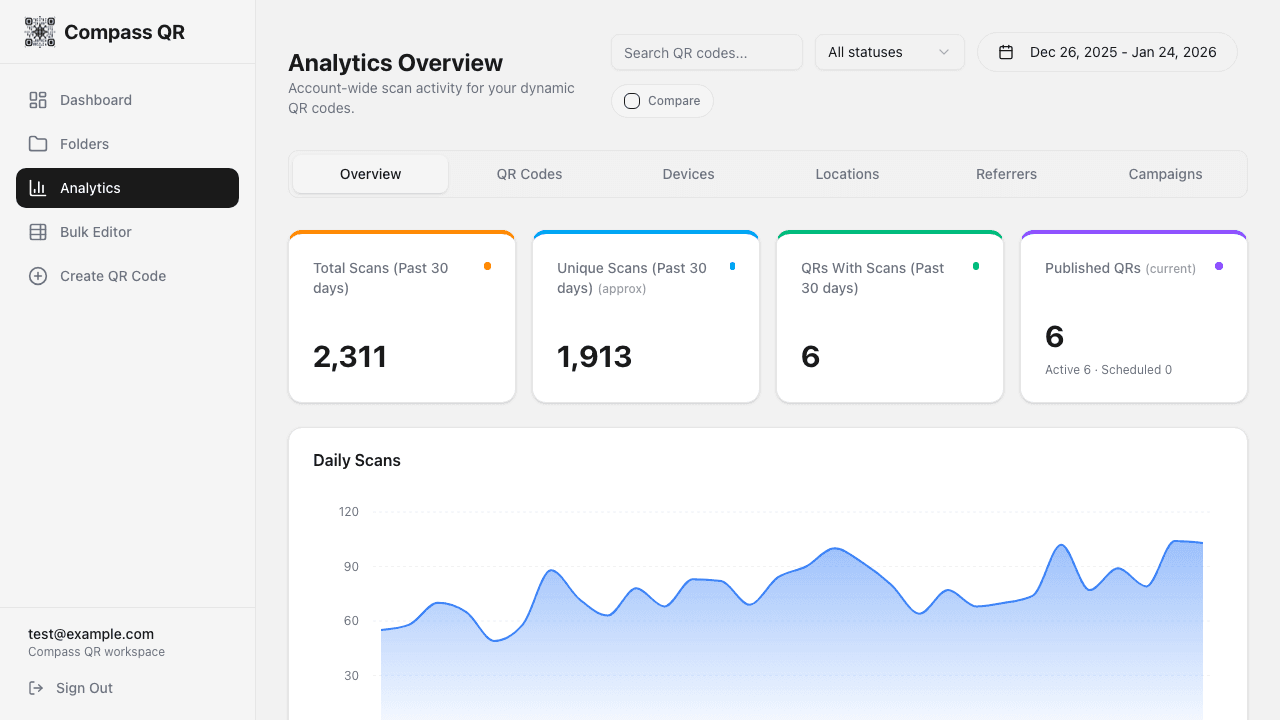Click the Total Scans summary card
Viewport: 1280px width, 720px height.
pos(401,316)
